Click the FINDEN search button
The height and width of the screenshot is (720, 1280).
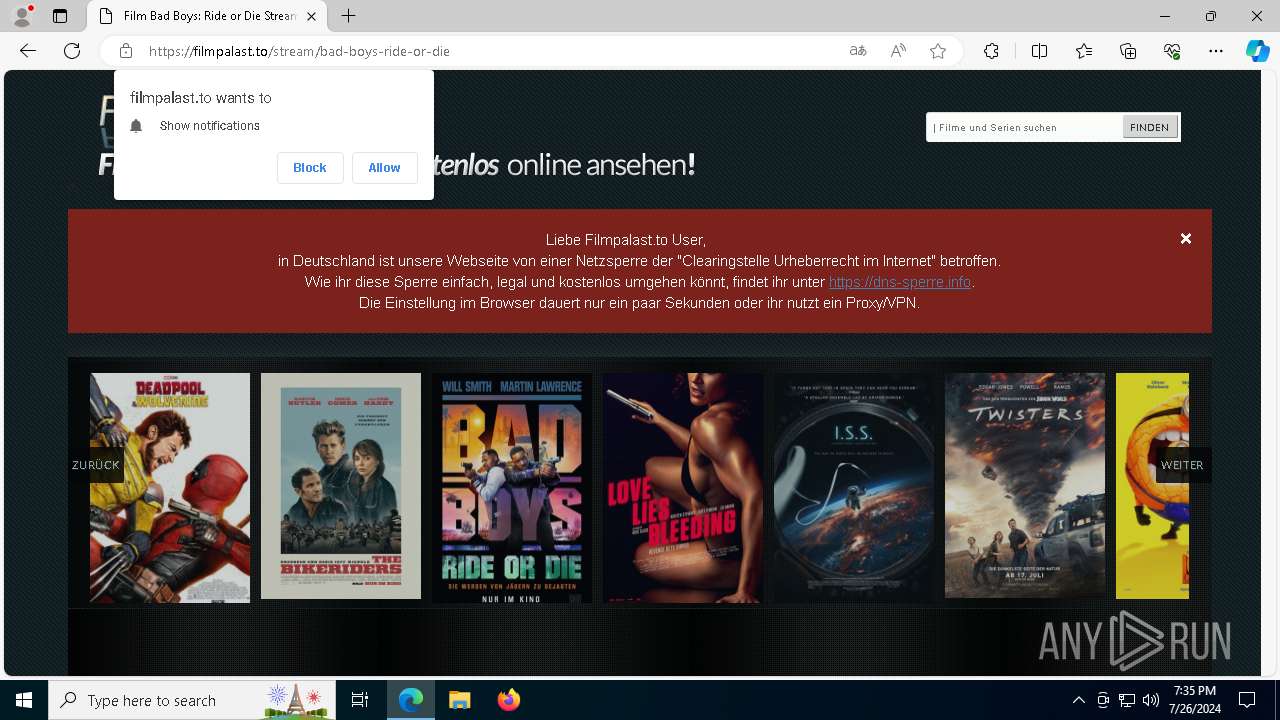coord(1150,127)
